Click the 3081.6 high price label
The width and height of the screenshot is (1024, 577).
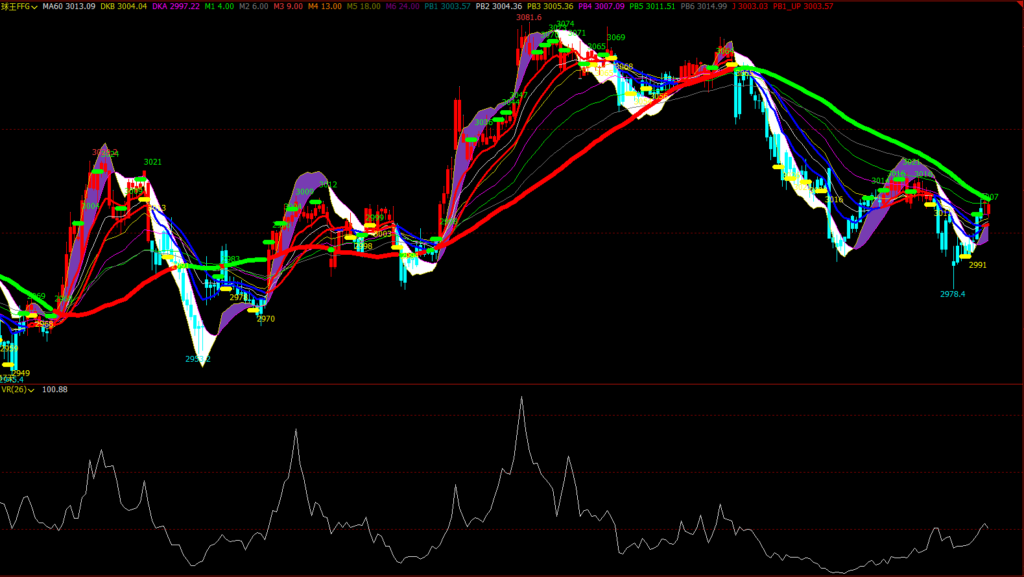pos(528,18)
